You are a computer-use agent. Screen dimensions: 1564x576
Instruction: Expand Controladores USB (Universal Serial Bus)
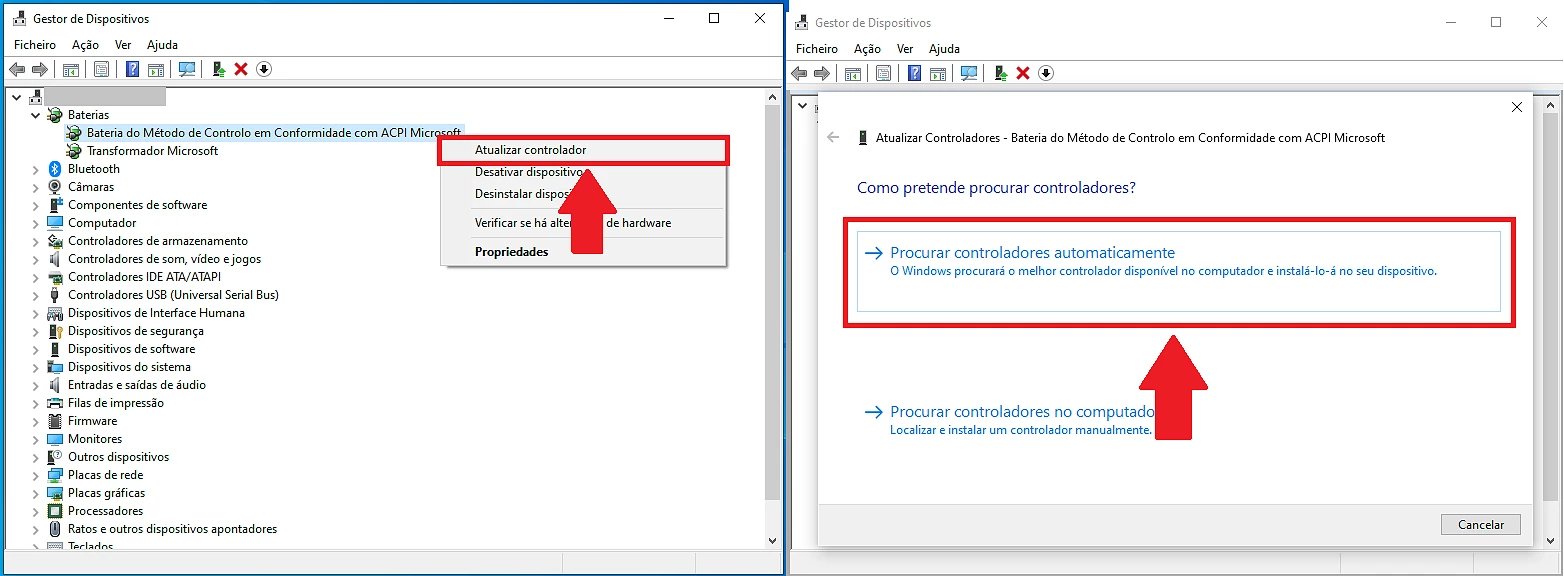36,295
